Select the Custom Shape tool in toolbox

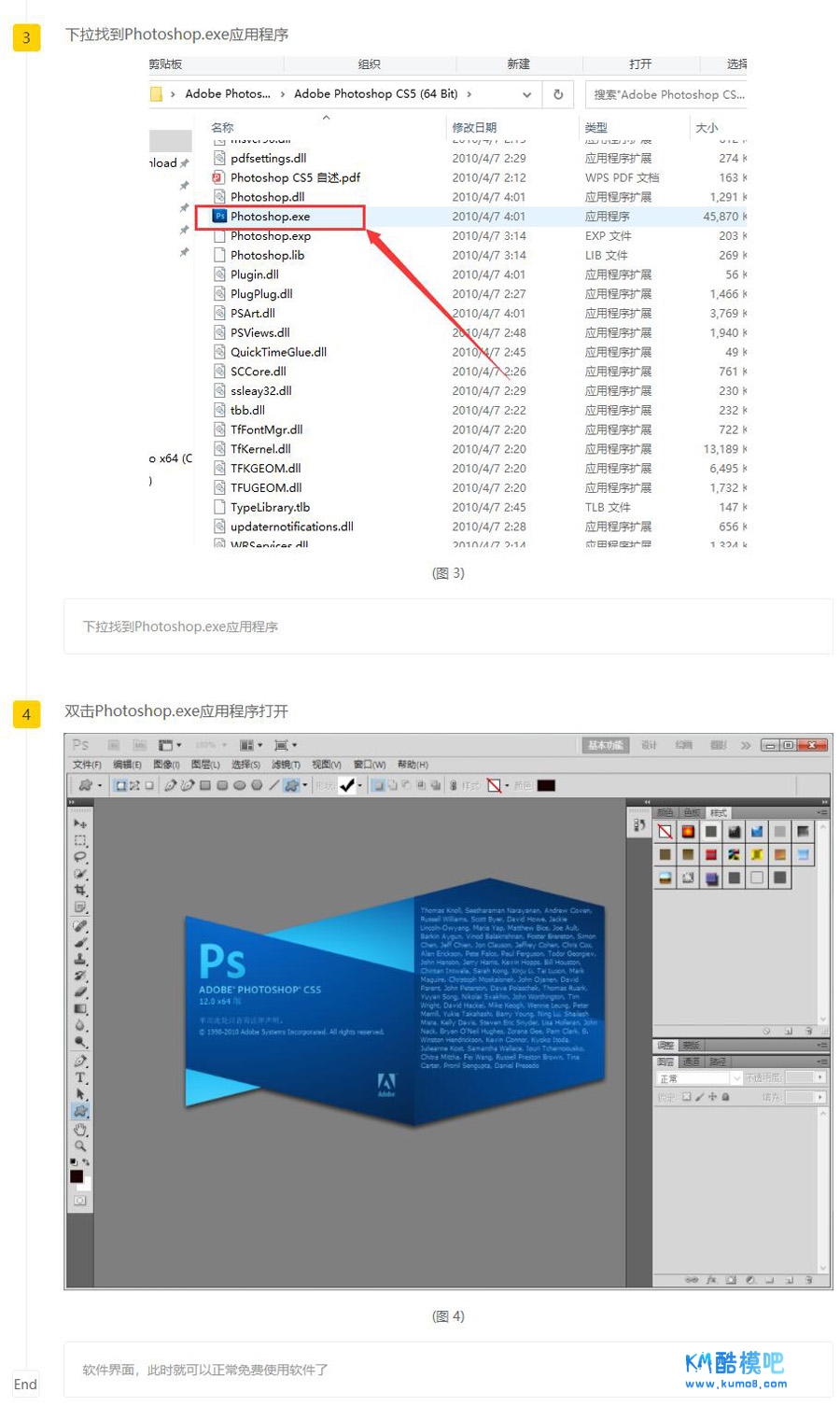point(80,1111)
